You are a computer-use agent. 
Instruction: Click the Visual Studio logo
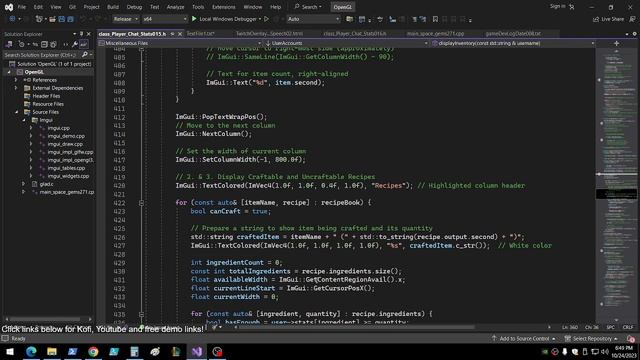pyautogui.click(x=9, y=7)
